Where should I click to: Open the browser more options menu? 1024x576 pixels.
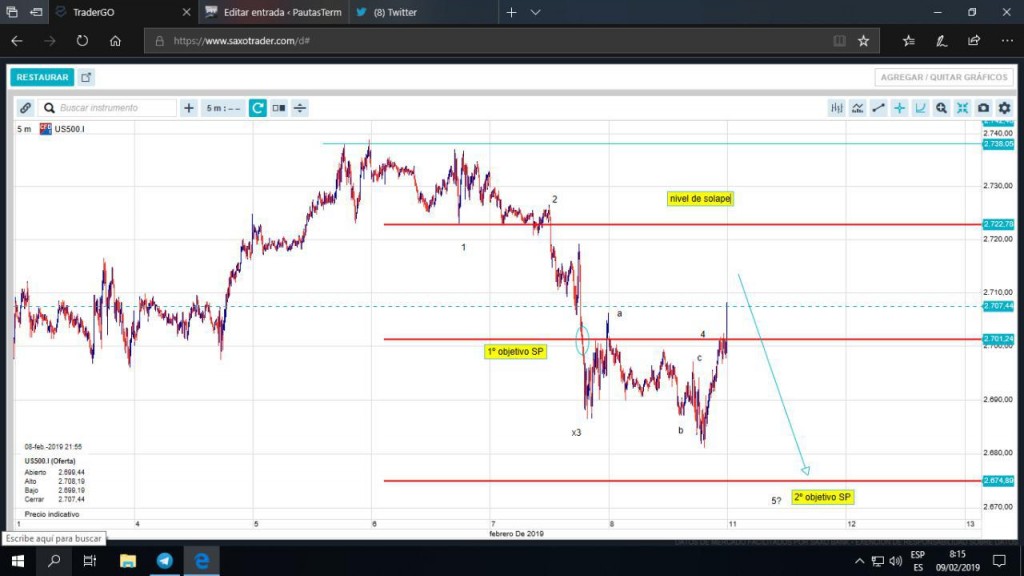(x=1007, y=40)
